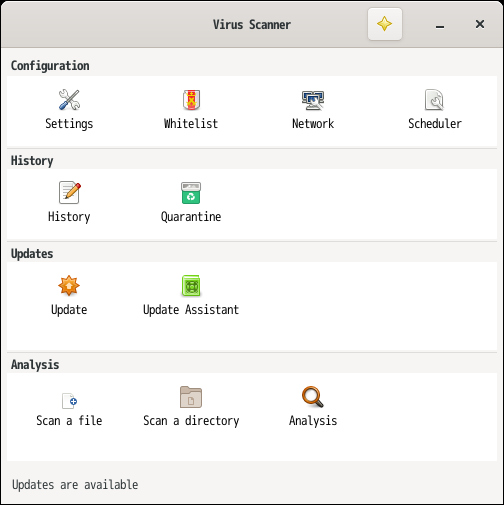This screenshot has width=504, height=505.
Task: Launch the green Update Assistant icon
Action: [x=191, y=286]
